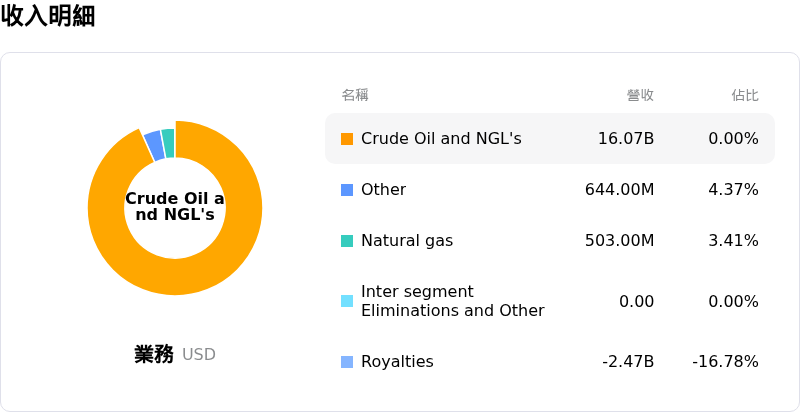Select the Royalties row name
This screenshot has width=800, height=412.
point(397,362)
